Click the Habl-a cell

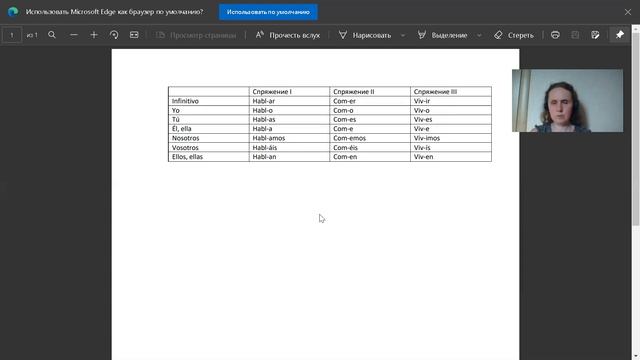[x=289, y=129]
